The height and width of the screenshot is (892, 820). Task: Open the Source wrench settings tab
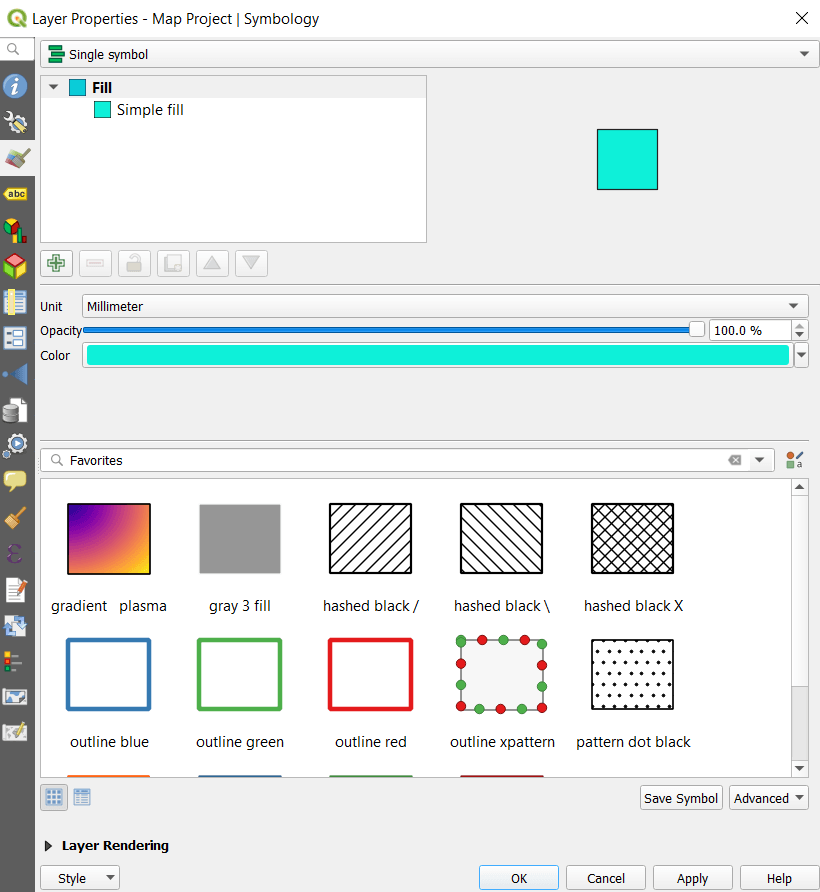click(15, 122)
